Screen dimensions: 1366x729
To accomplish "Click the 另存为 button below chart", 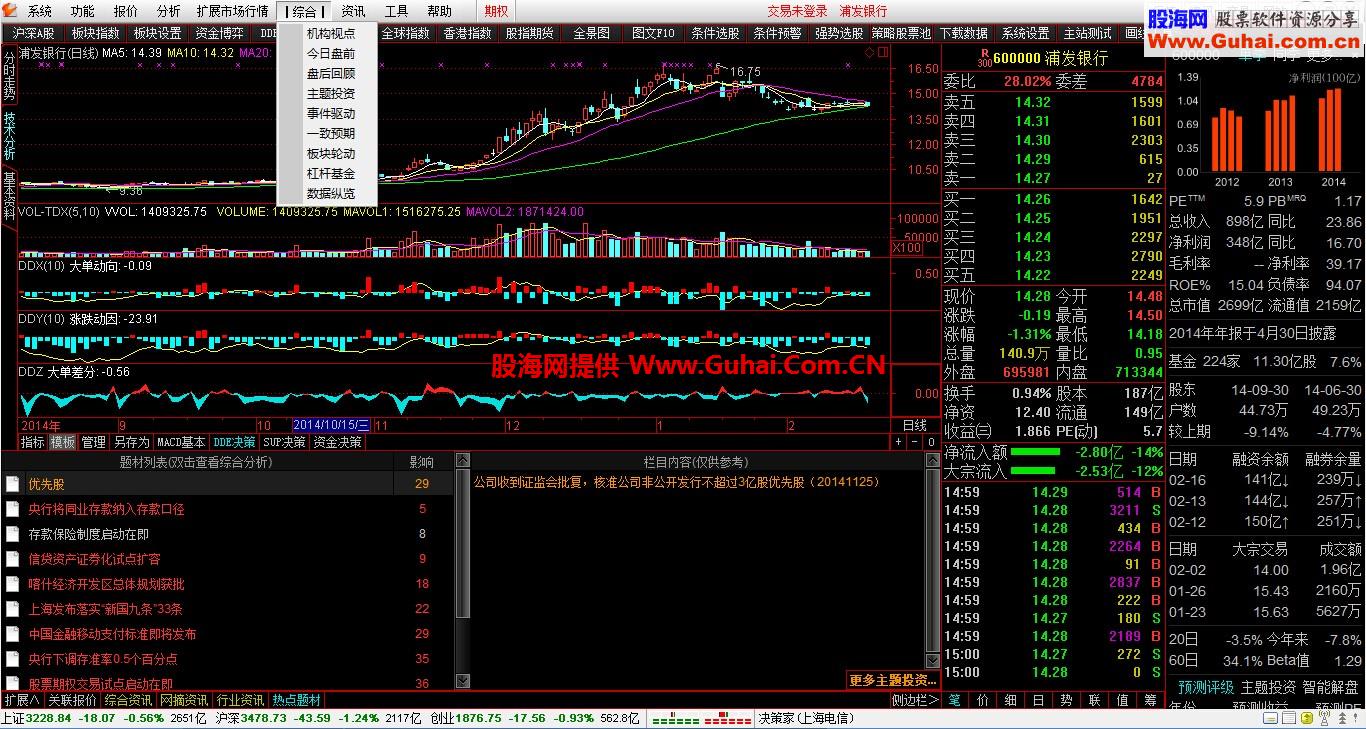I will pos(131,442).
